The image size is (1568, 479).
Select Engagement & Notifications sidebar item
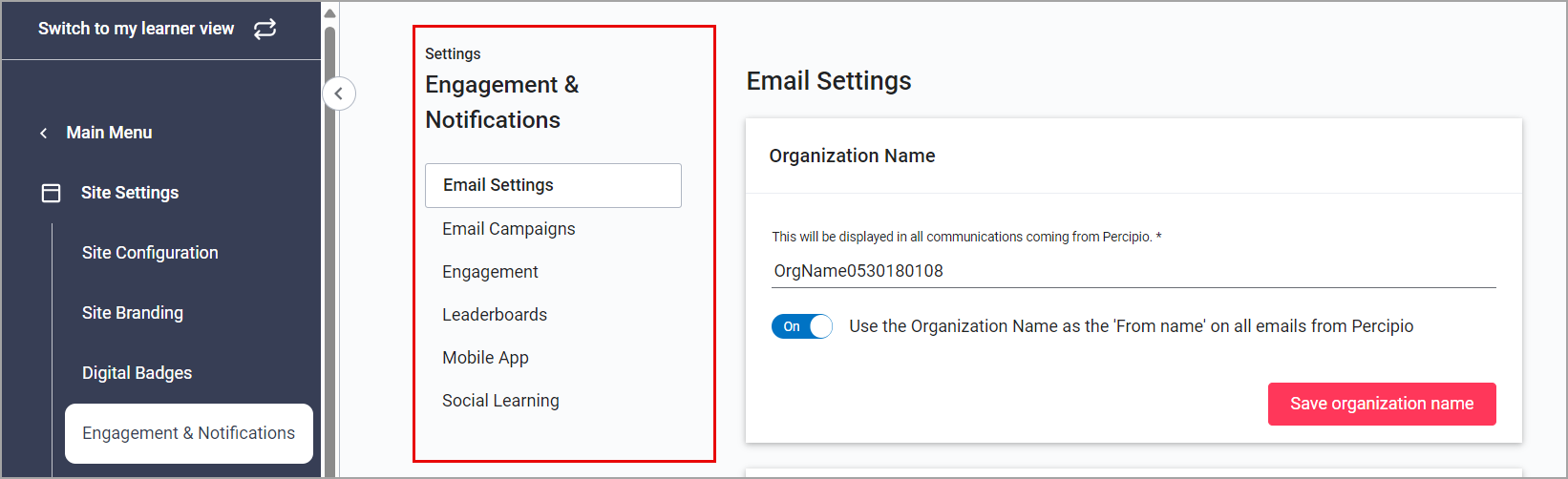pyautogui.click(x=188, y=433)
